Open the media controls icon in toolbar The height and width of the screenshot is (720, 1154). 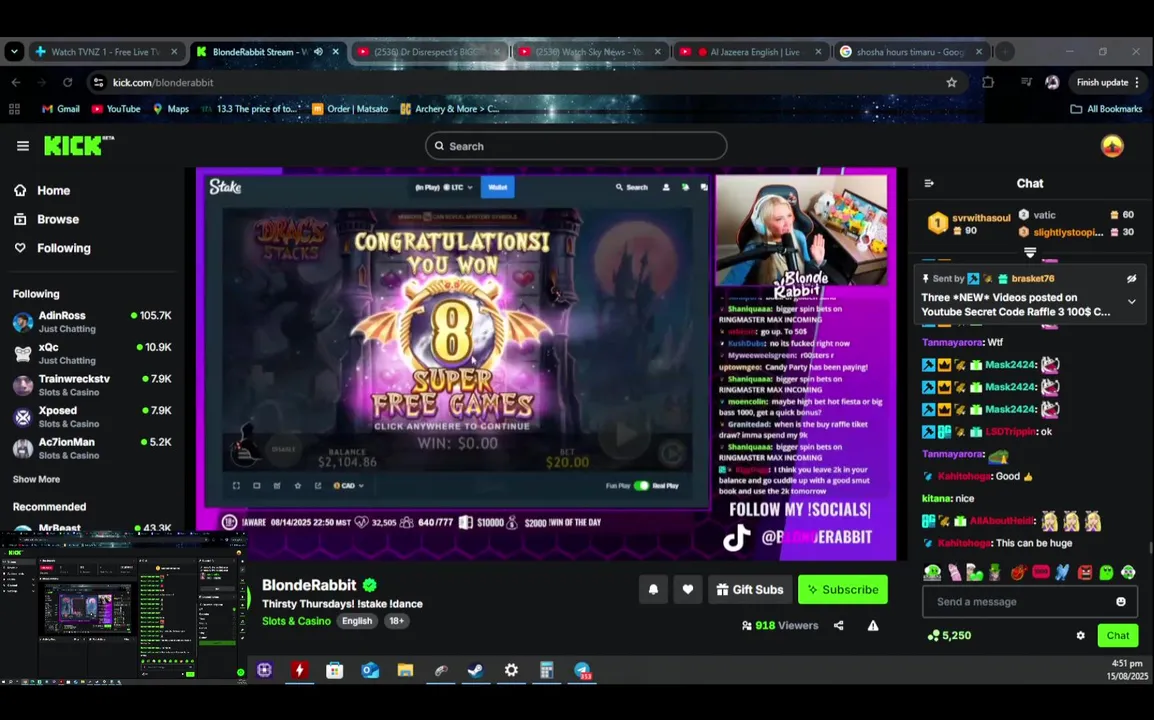[x=1026, y=82]
